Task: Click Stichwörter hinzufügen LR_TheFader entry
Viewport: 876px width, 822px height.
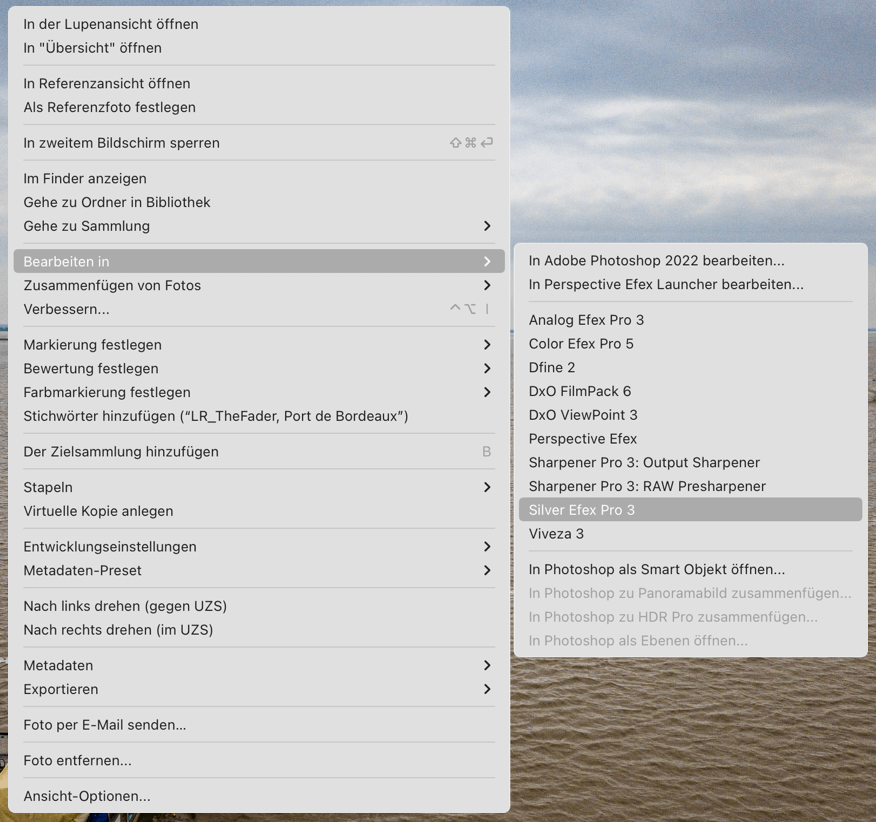Action: pos(259,416)
